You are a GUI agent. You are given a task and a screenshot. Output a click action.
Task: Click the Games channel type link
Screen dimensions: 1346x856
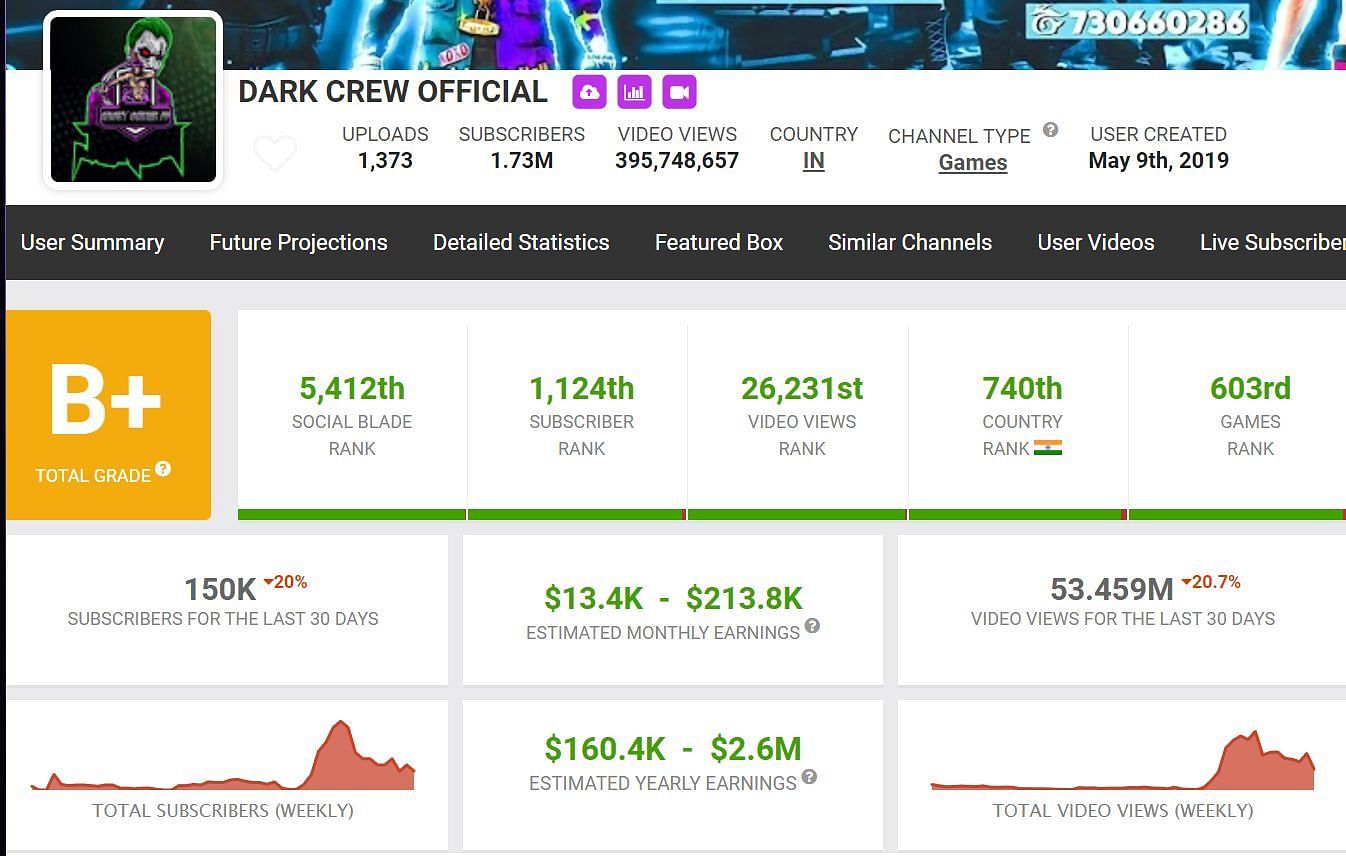coord(972,163)
